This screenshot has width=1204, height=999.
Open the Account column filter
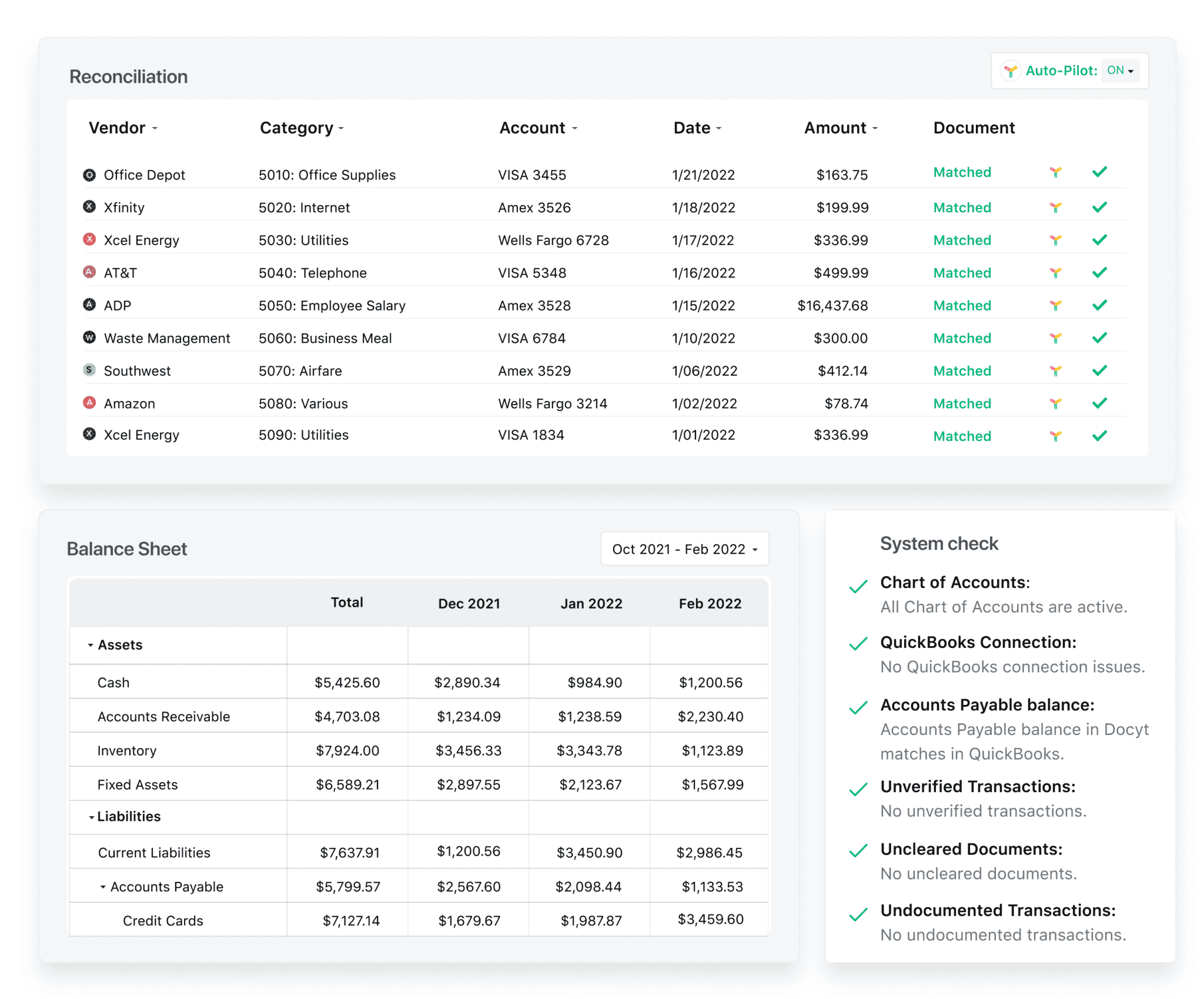point(539,128)
